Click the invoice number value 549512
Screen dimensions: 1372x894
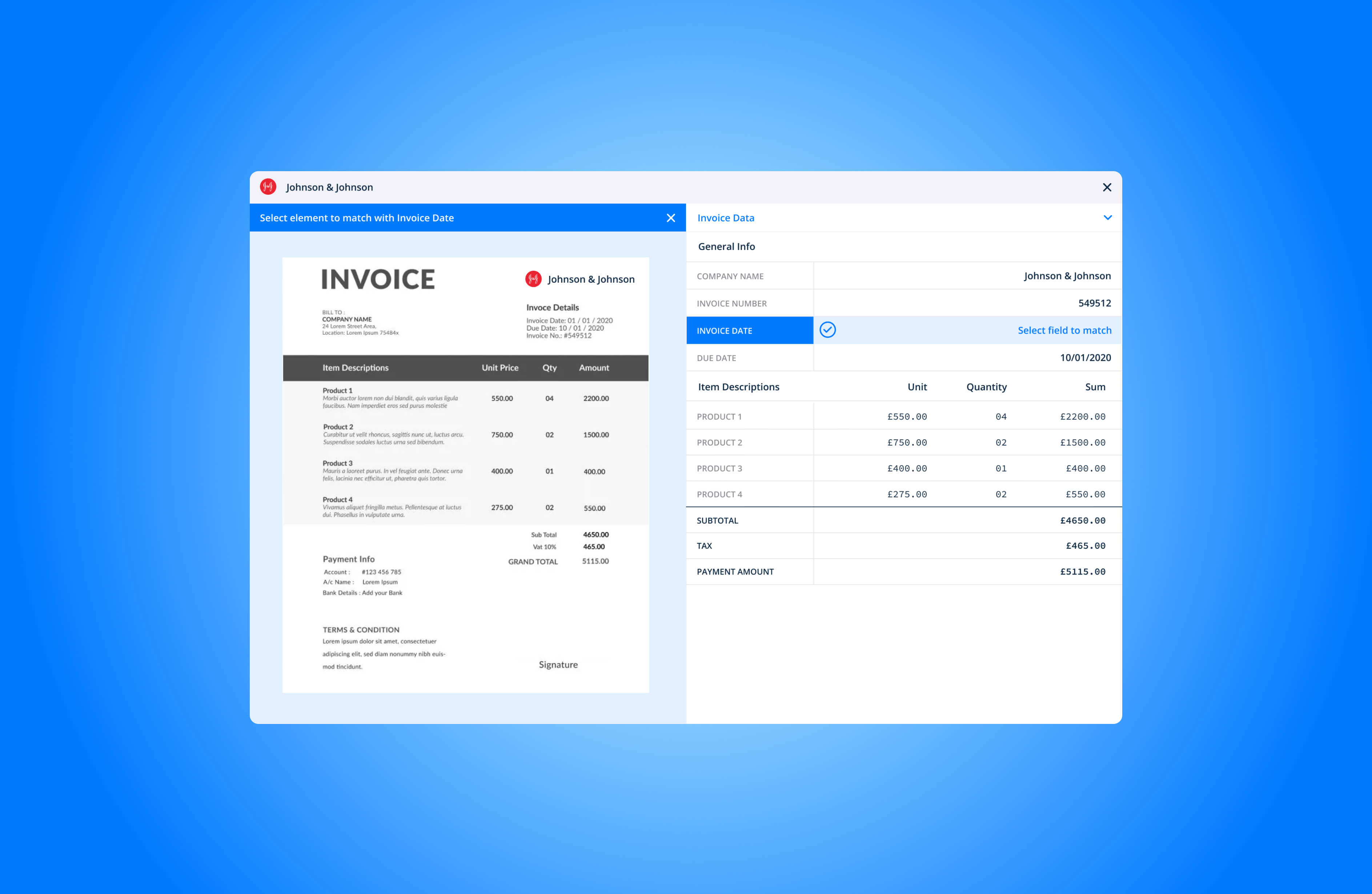(x=1094, y=303)
